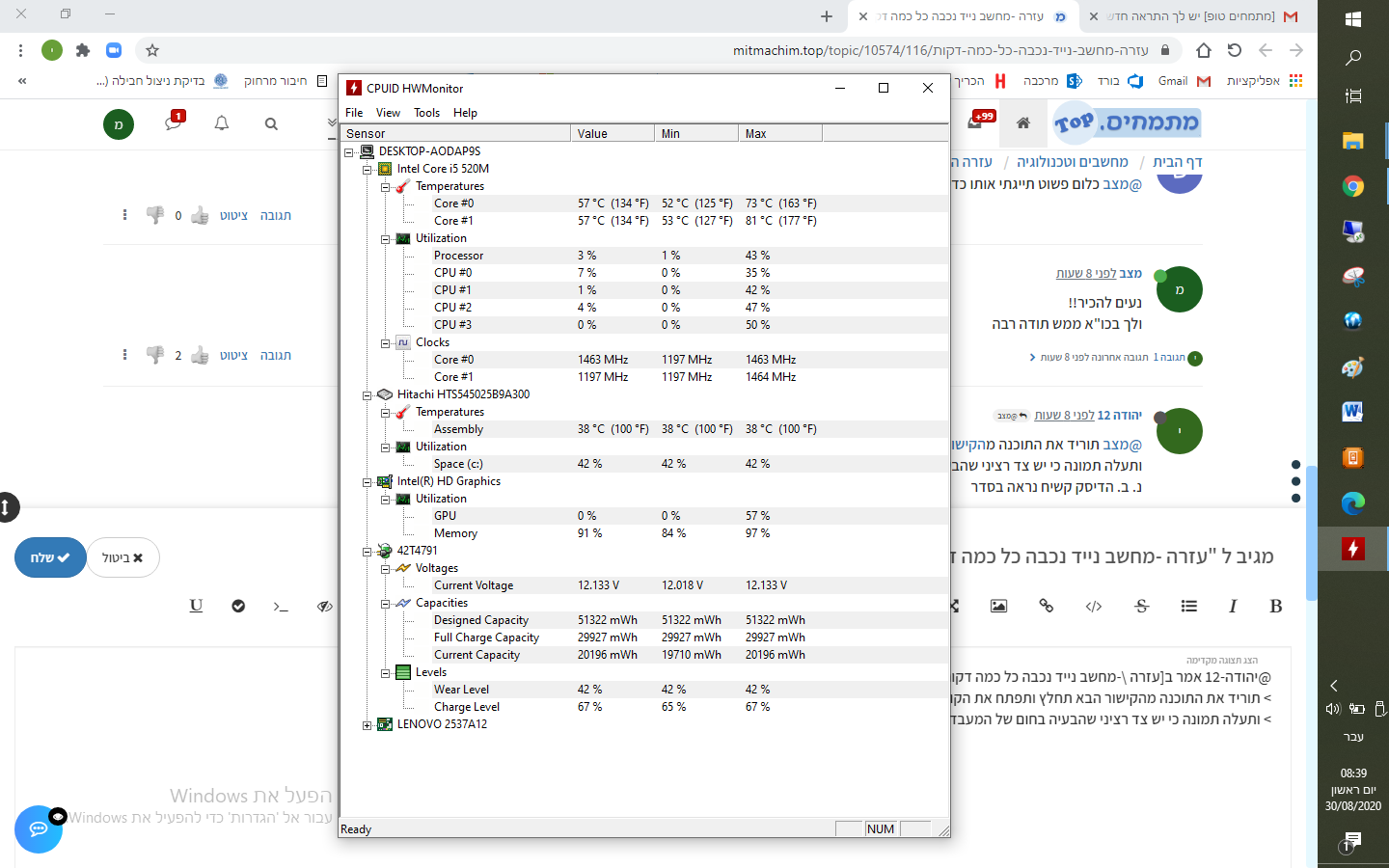The height and width of the screenshot is (868, 1389).
Task: Select the Space (c:) utilization row
Action: [644, 464]
